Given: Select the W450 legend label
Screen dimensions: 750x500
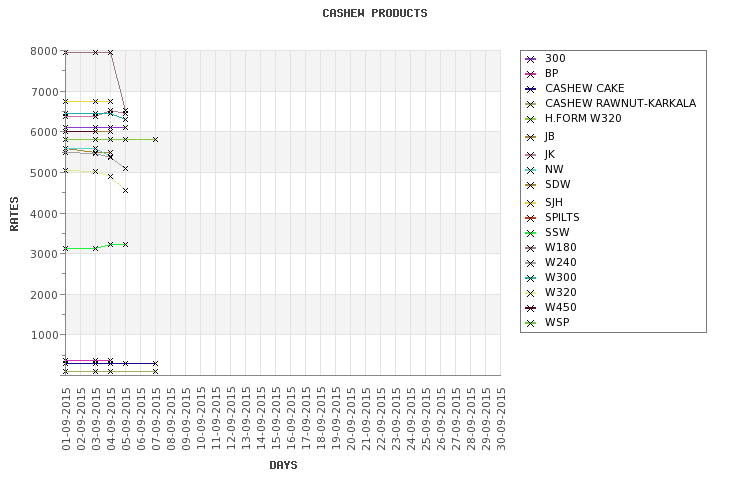Looking at the screenshot, I should 561,307.
